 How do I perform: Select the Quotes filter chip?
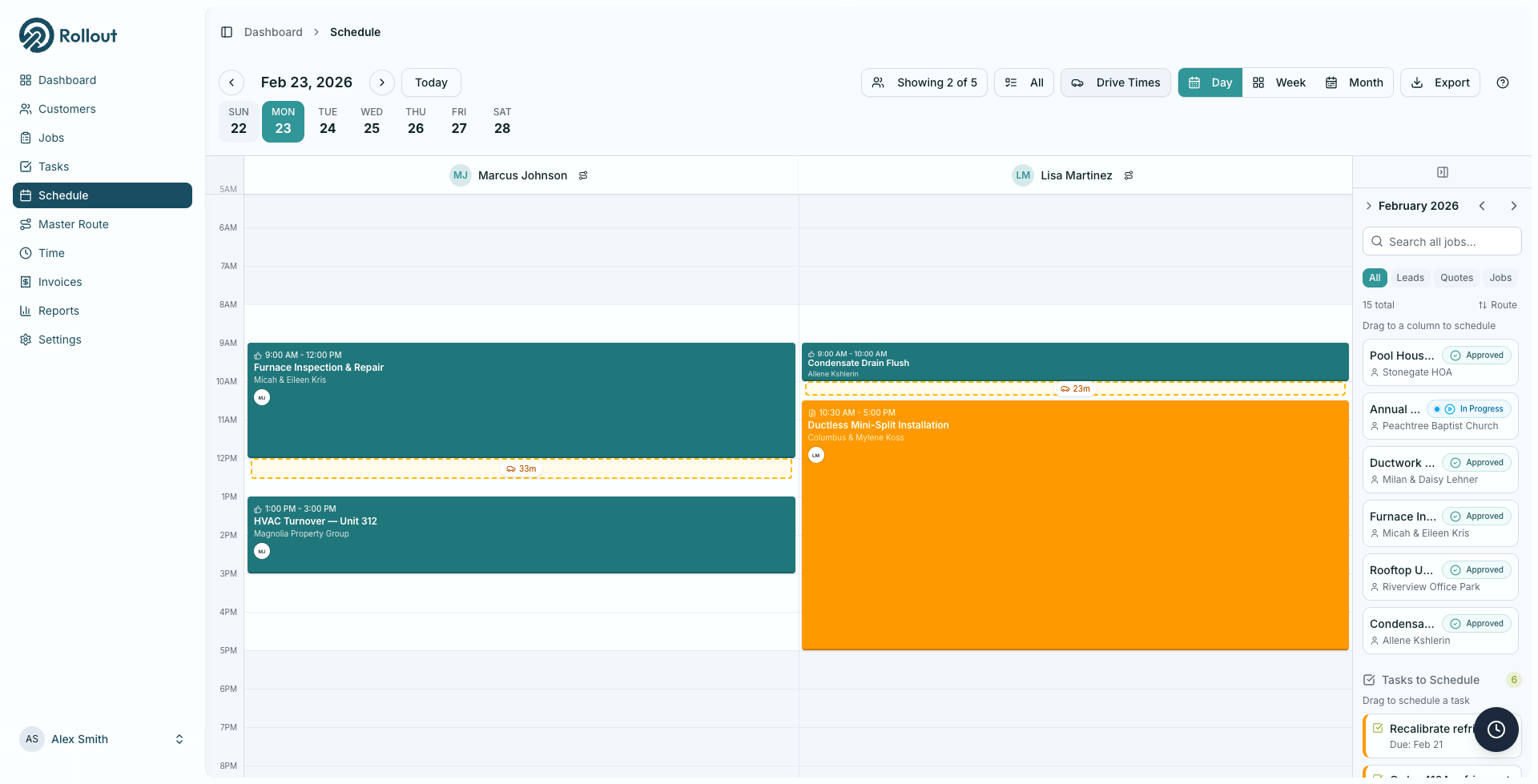pos(1456,278)
